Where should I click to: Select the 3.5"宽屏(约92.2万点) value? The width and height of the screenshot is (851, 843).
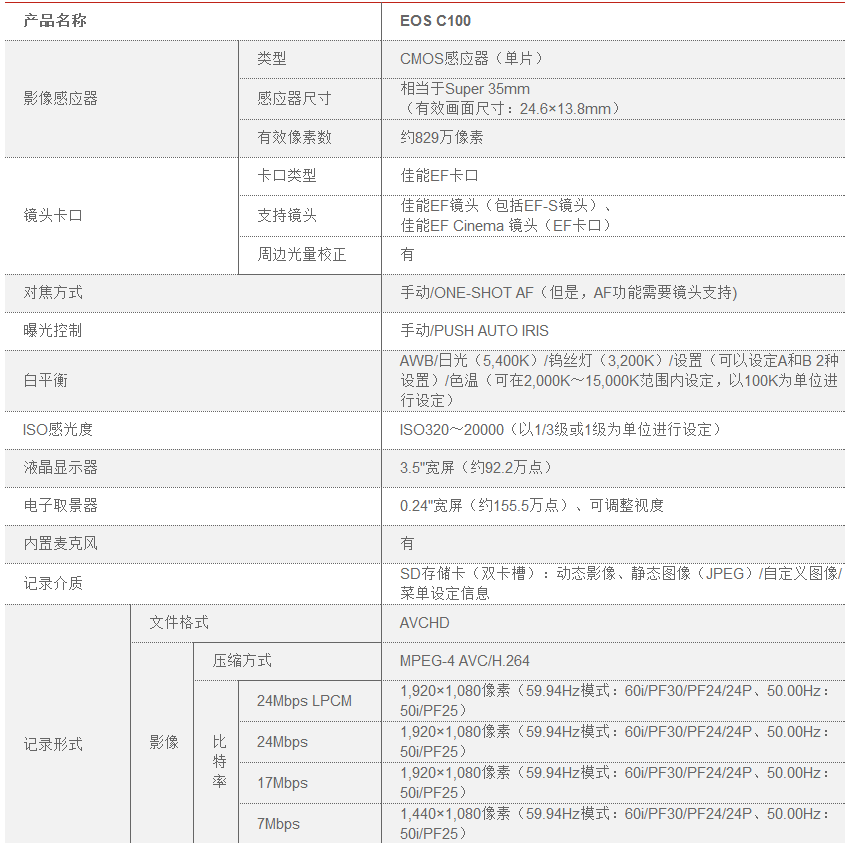point(475,468)
